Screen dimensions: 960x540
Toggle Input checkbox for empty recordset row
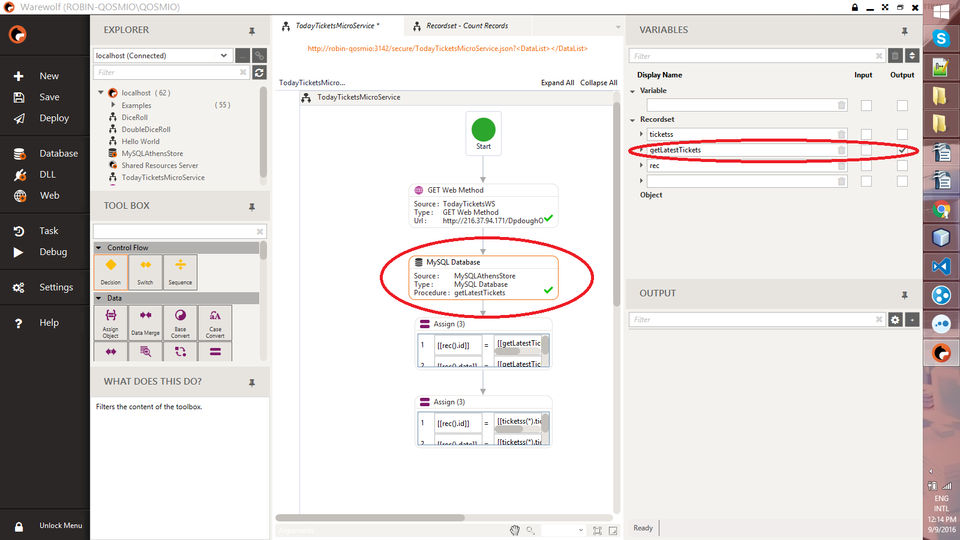coord(866,181)
